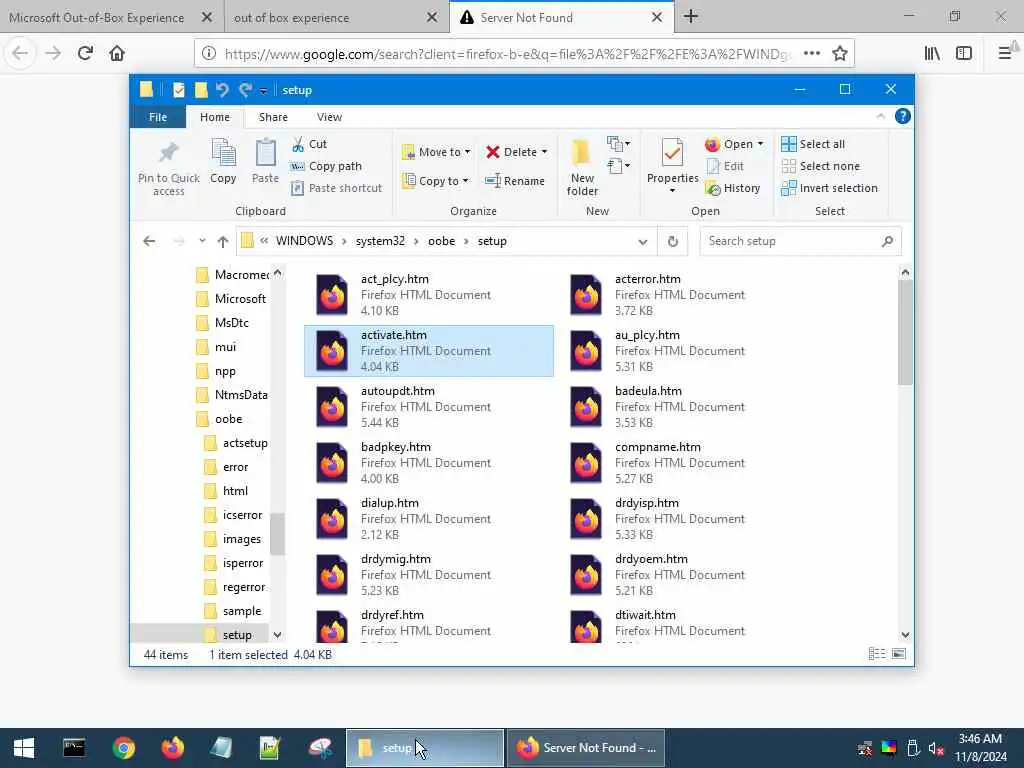Refresh the Explorer address bar
This screenshot has width=1024, height=768.
[x=673, y=242]
